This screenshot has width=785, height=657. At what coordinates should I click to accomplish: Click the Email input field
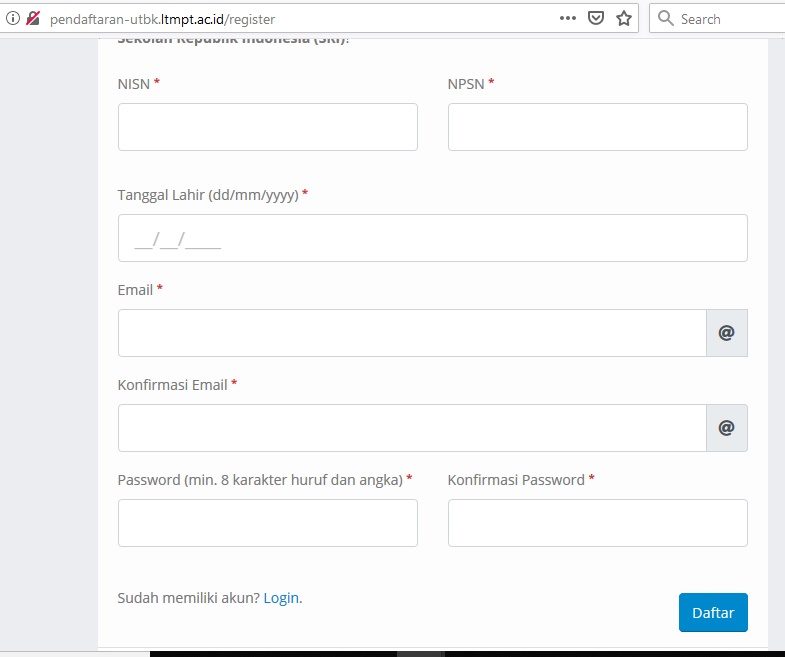tap(412, 333)
